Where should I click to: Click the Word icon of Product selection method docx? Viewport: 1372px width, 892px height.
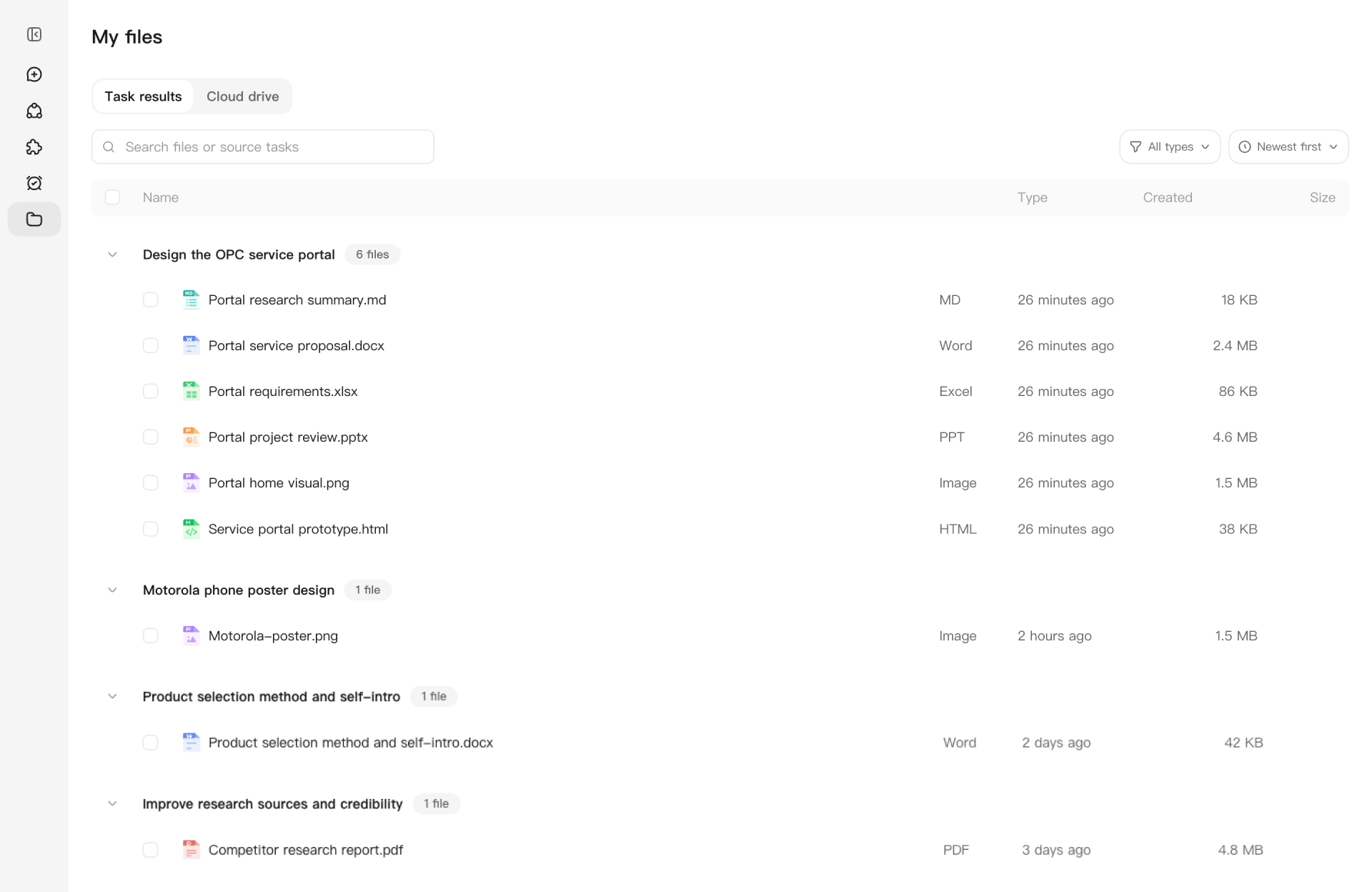point(191,743)
